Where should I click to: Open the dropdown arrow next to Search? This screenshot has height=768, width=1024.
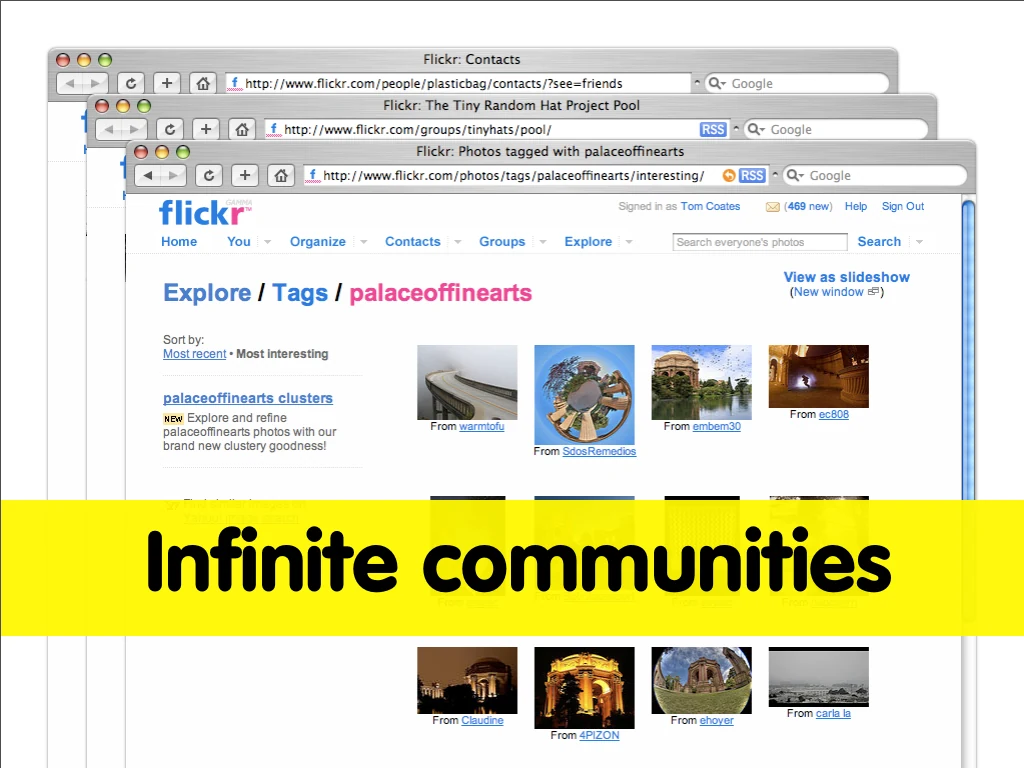coord(920,242)
